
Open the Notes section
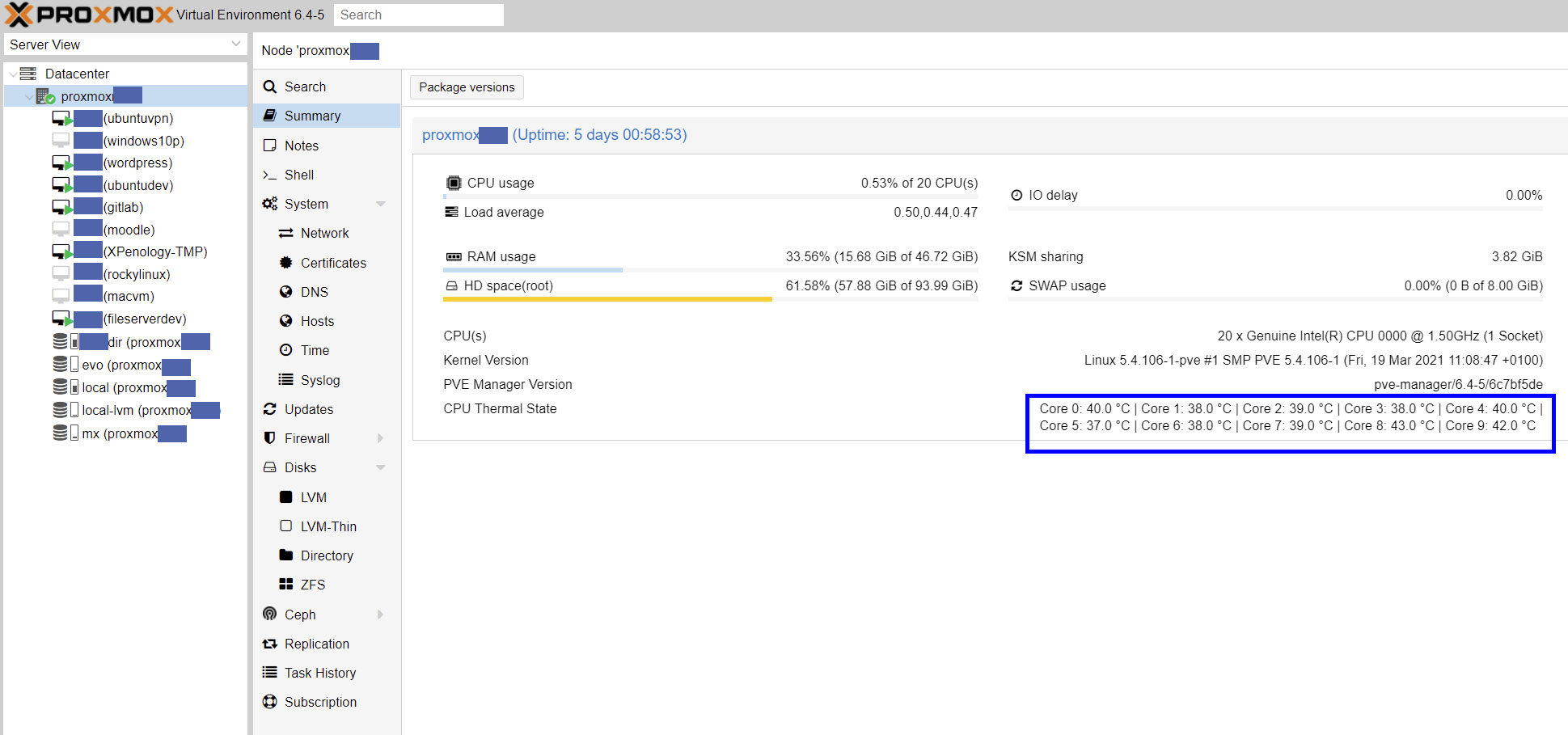point(327,146)
